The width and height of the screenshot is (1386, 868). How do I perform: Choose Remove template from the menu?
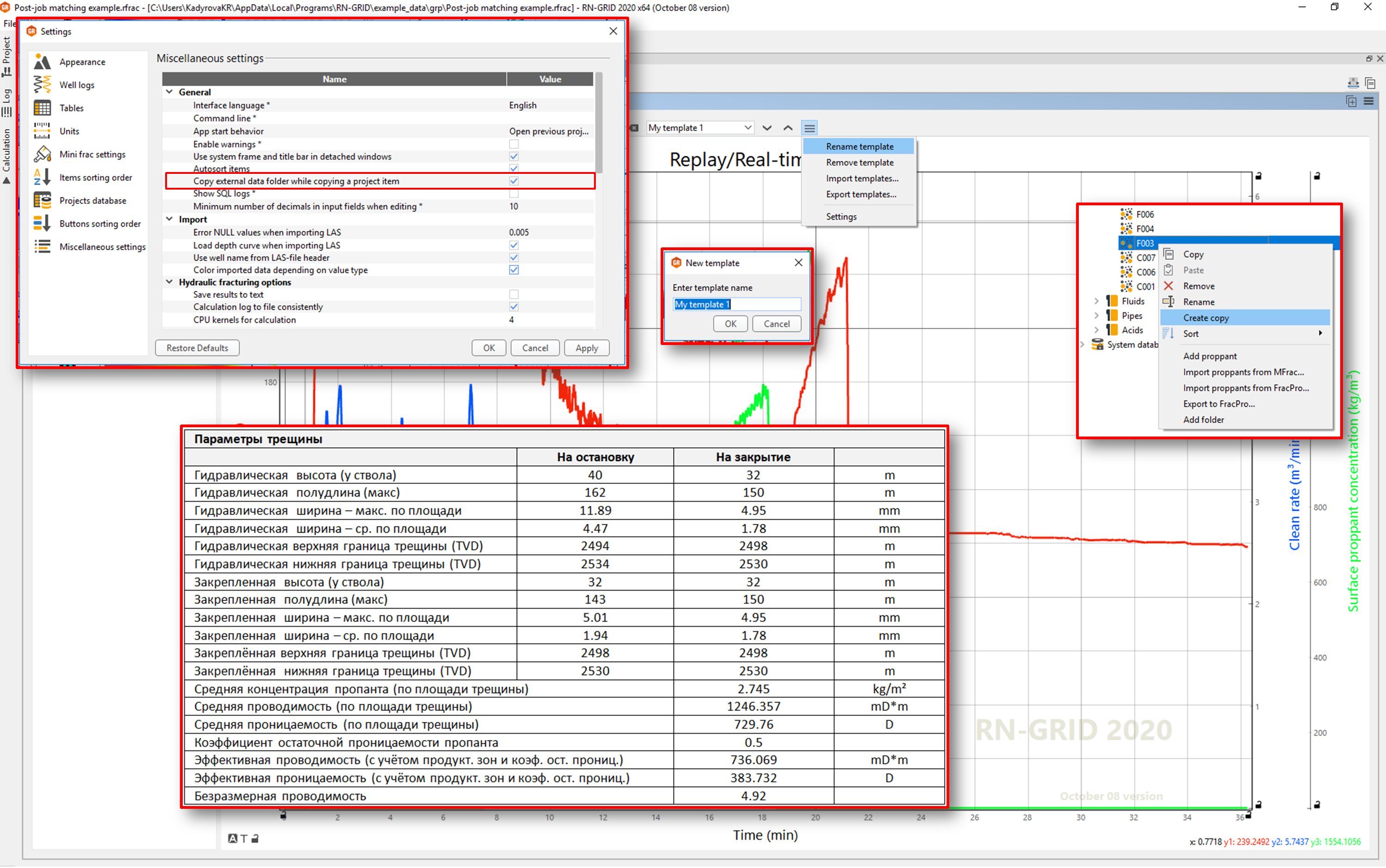859,162
